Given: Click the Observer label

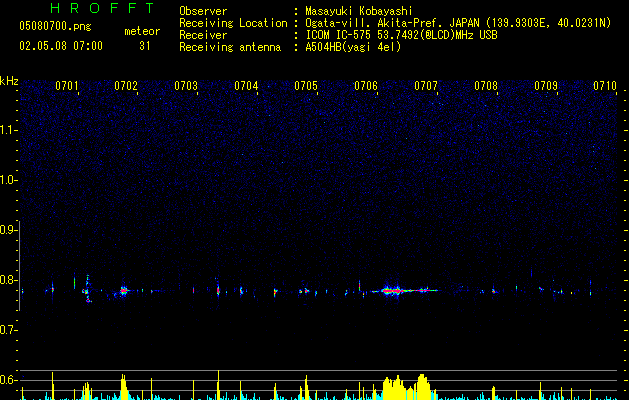Looking at the screenshot, I should (203, 11).
